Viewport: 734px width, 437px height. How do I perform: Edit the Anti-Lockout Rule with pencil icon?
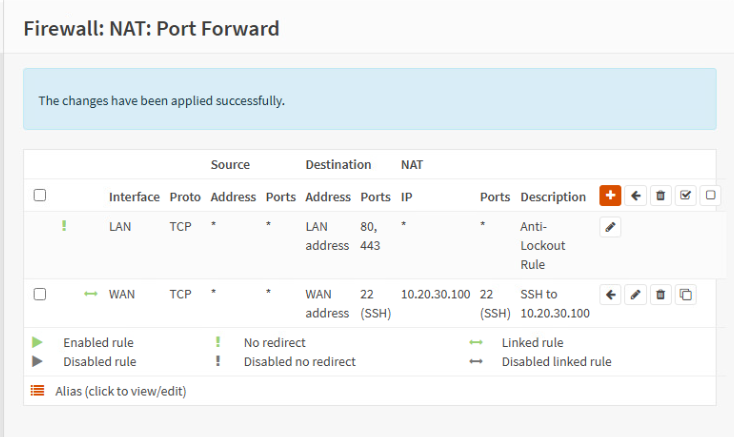tap(610, 228)
